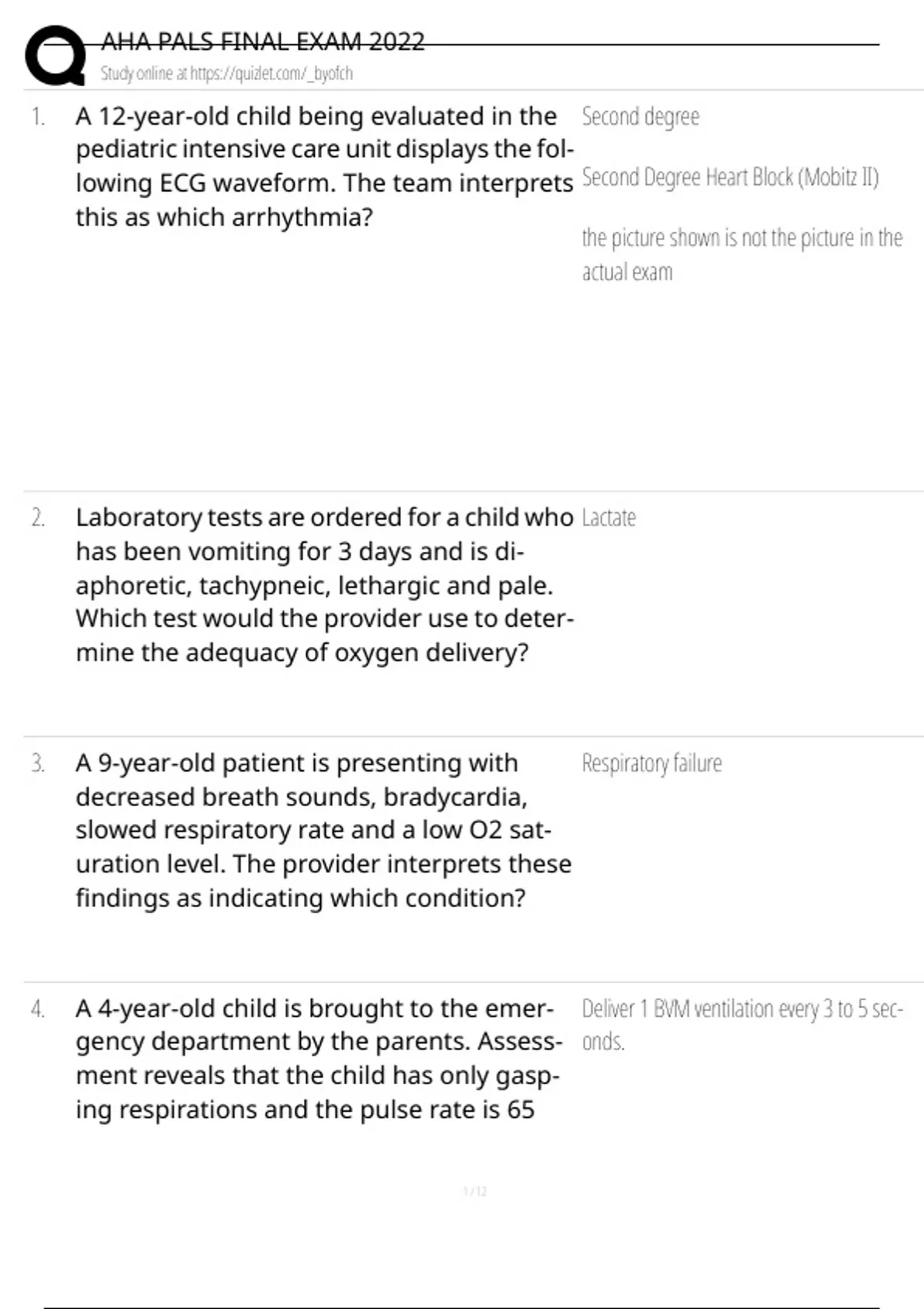
Task: Click the 1/12 page number indicator
Action: point(474,1192)
